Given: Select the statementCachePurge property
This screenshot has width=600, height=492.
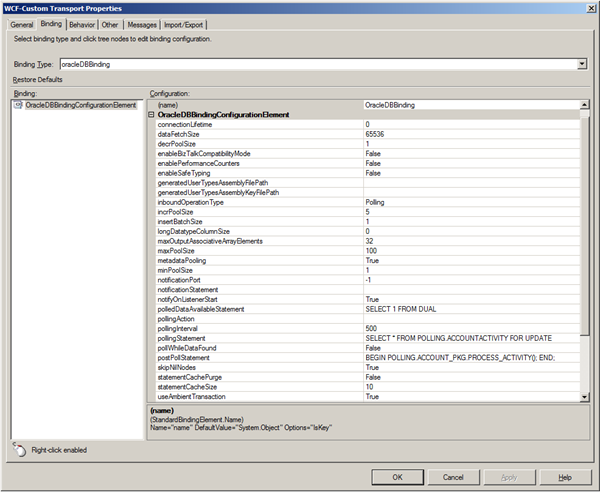Looking at the screenshot, I should 368,377.
